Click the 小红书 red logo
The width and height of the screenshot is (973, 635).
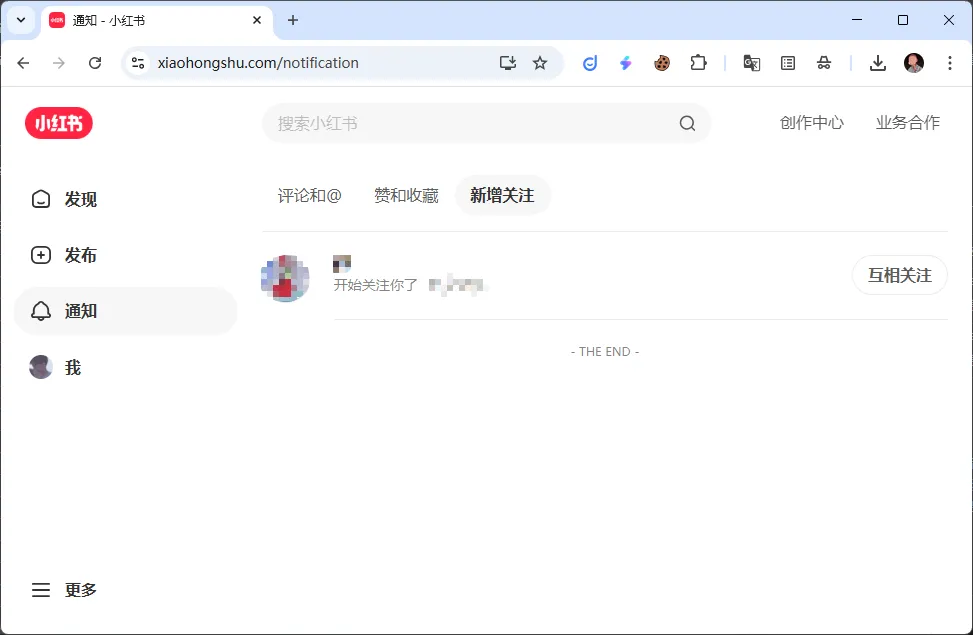(x=59, y=123)
